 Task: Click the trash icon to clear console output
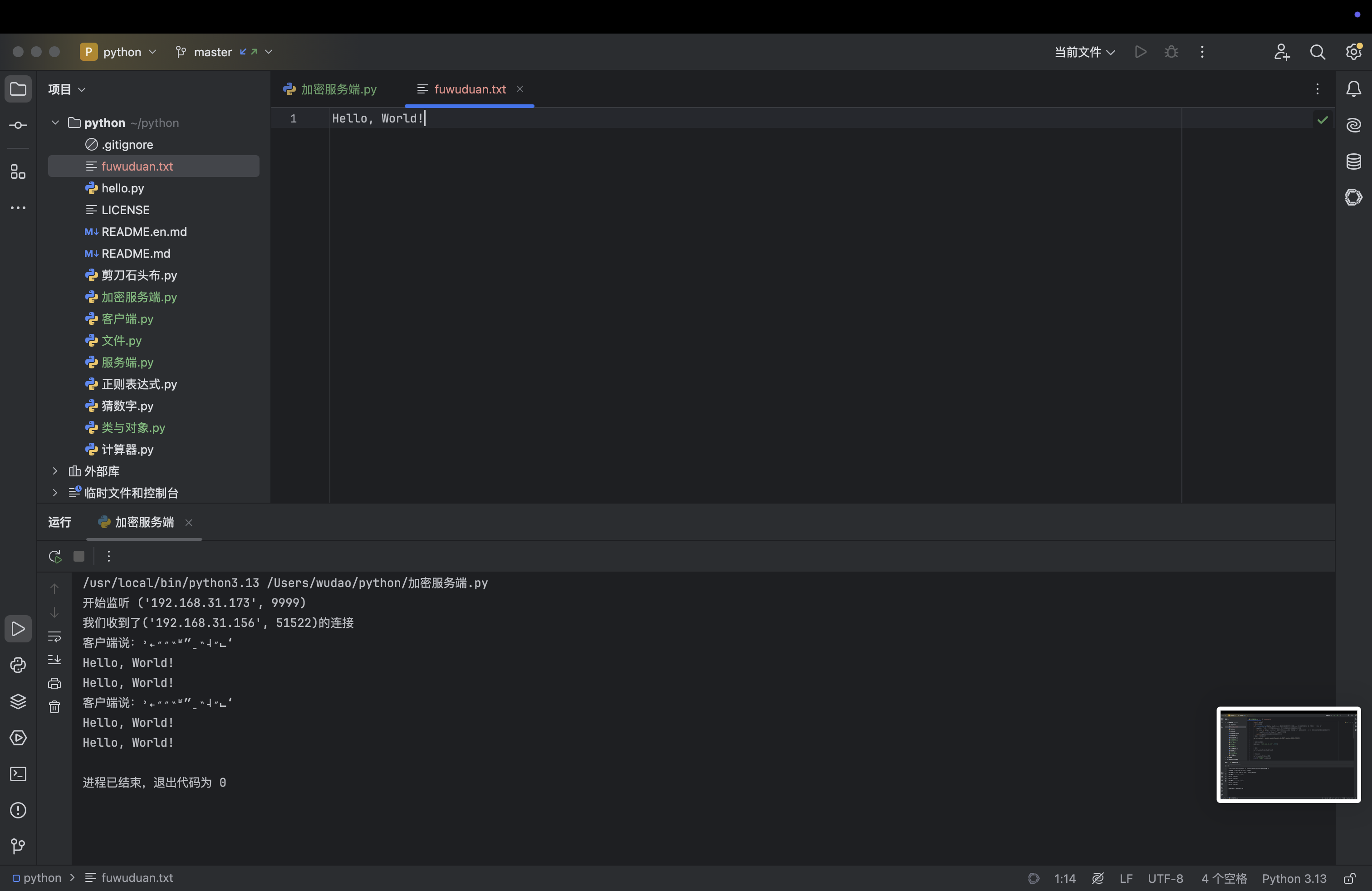[x=54, y=707]
